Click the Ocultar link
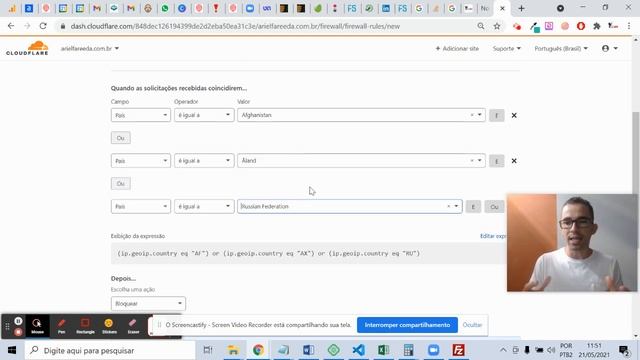640x360 pixels. coord(472,325)
